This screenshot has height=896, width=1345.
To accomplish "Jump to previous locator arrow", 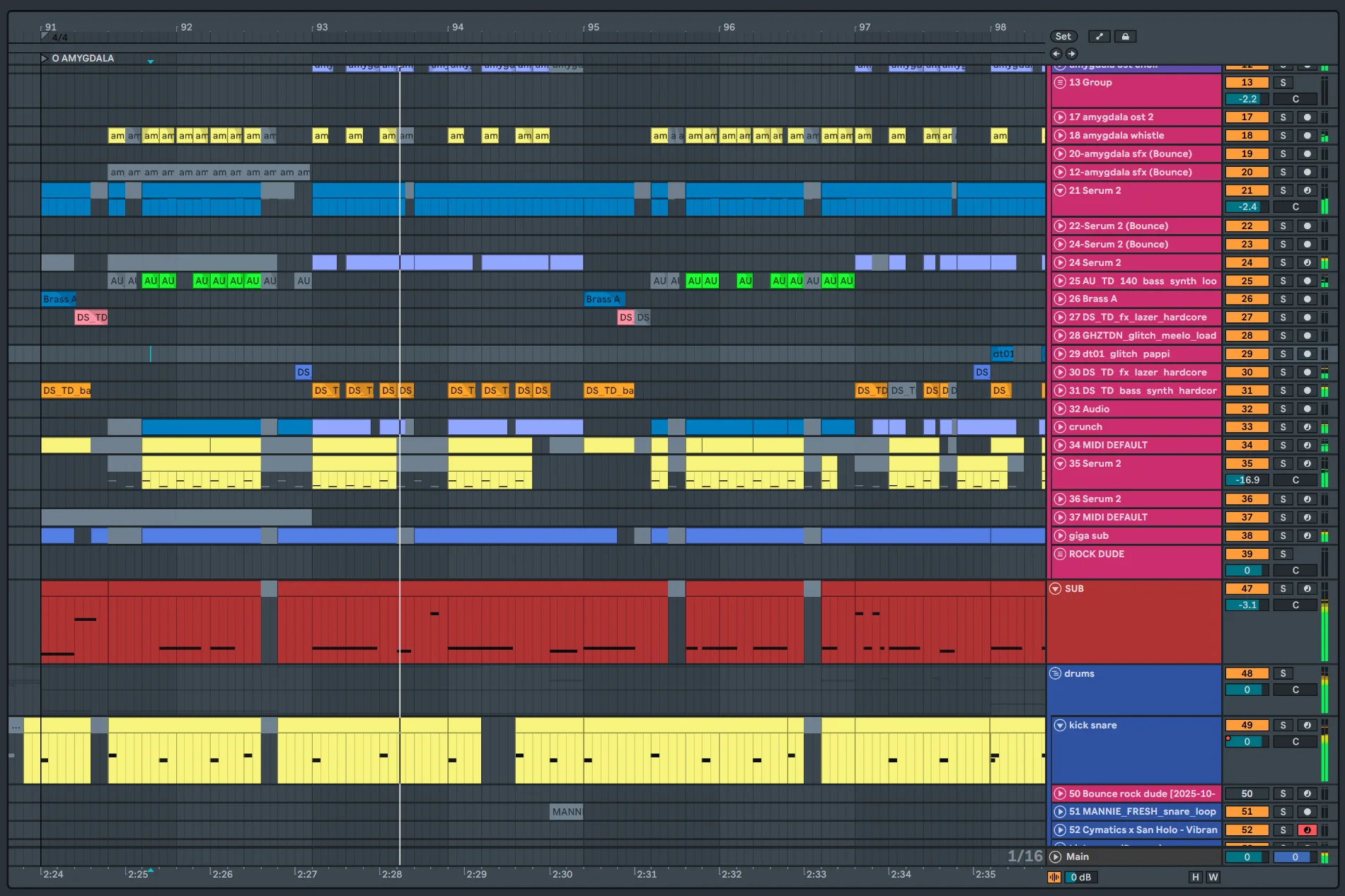I will (x=1056, y=54).
